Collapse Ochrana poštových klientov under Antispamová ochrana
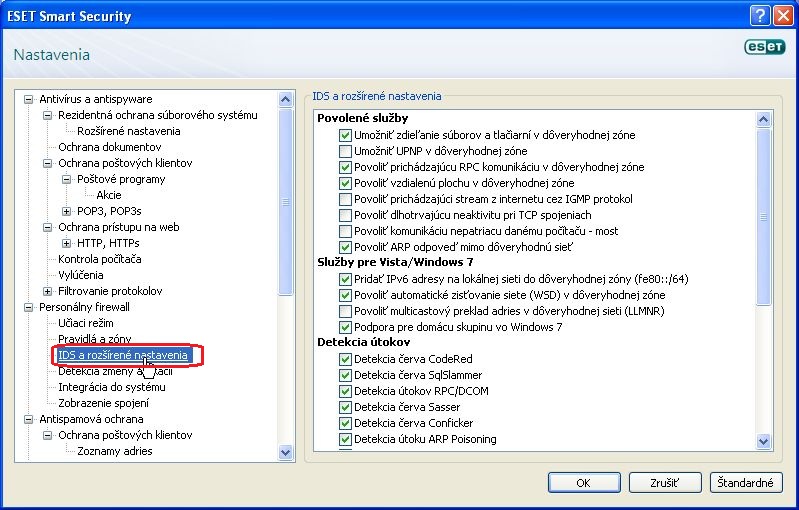Screen dimensions: 799x510 tap(47, 436)
